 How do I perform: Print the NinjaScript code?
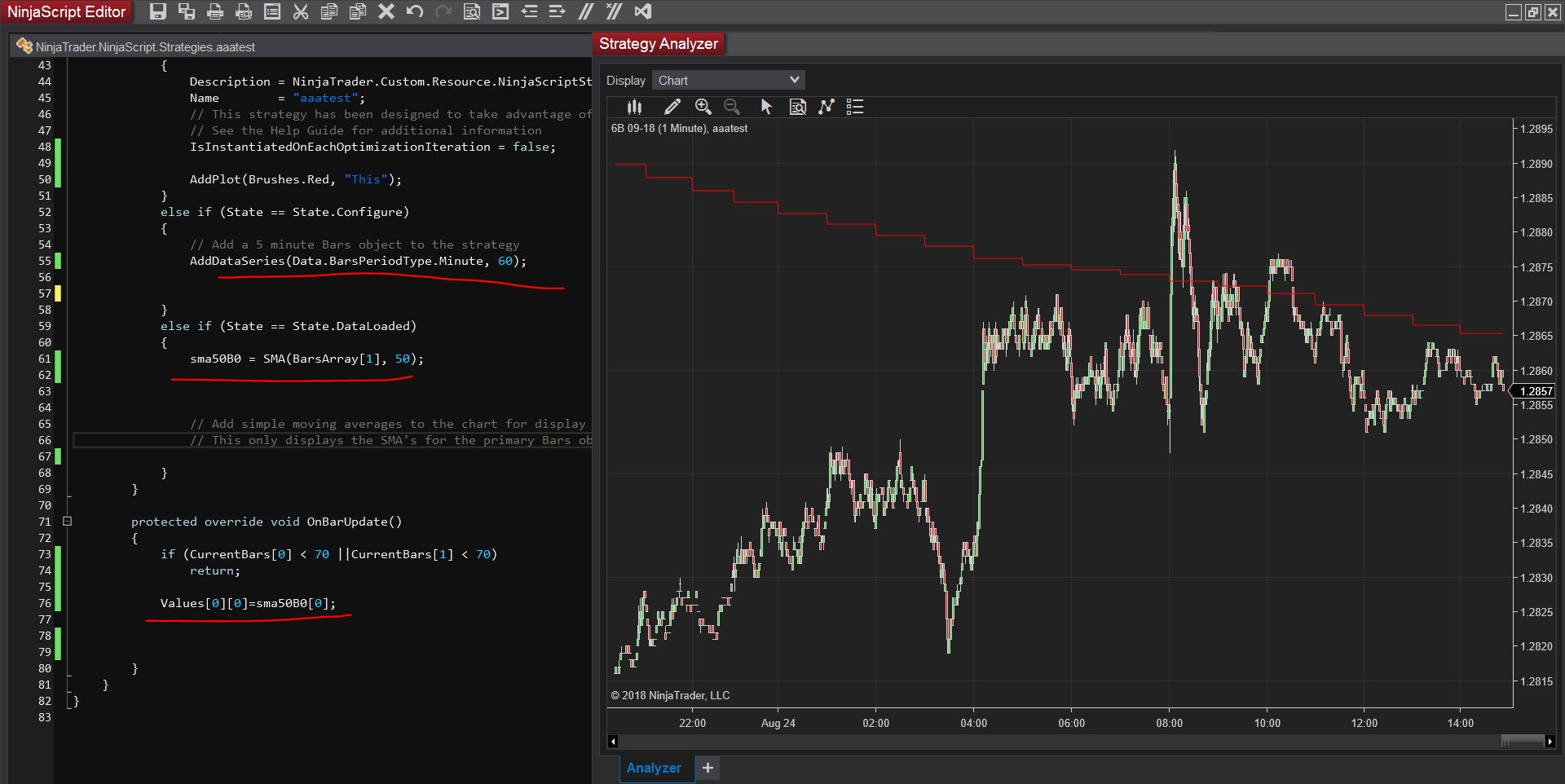click(215, 11)
